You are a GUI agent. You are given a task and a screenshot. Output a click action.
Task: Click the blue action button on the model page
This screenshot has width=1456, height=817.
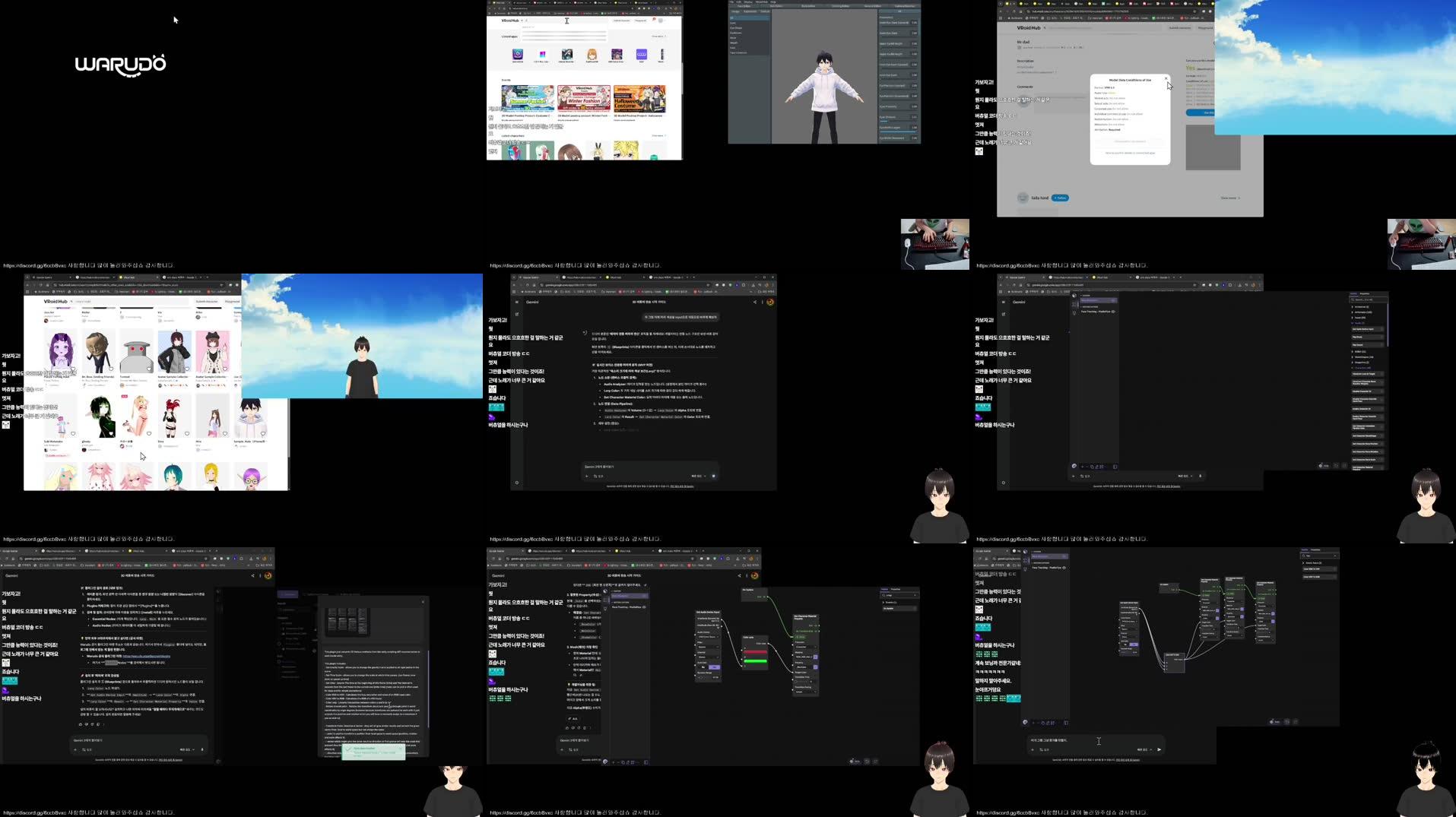tap(1201, 112)
